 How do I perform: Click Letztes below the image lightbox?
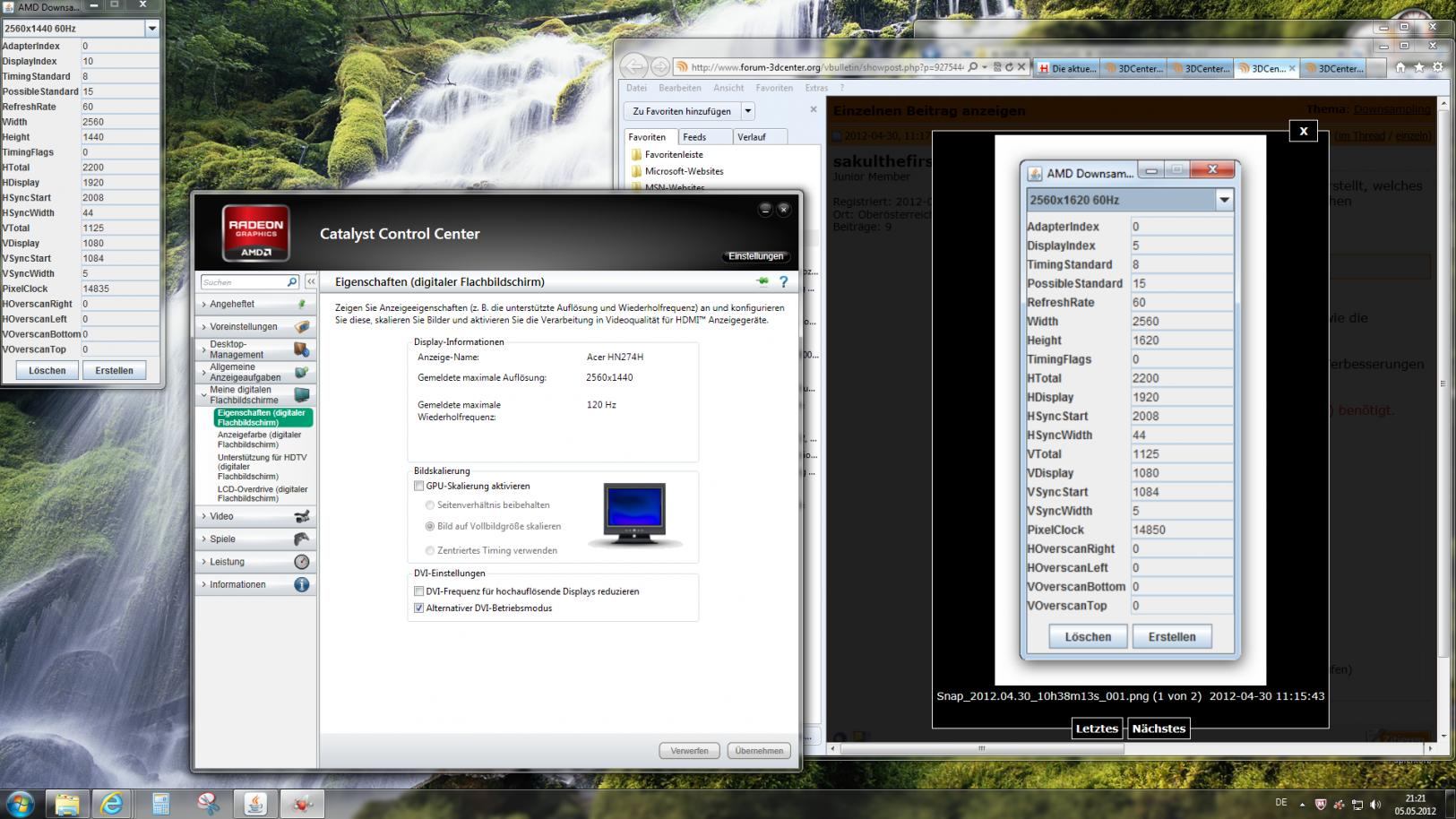click(1097, 728)
